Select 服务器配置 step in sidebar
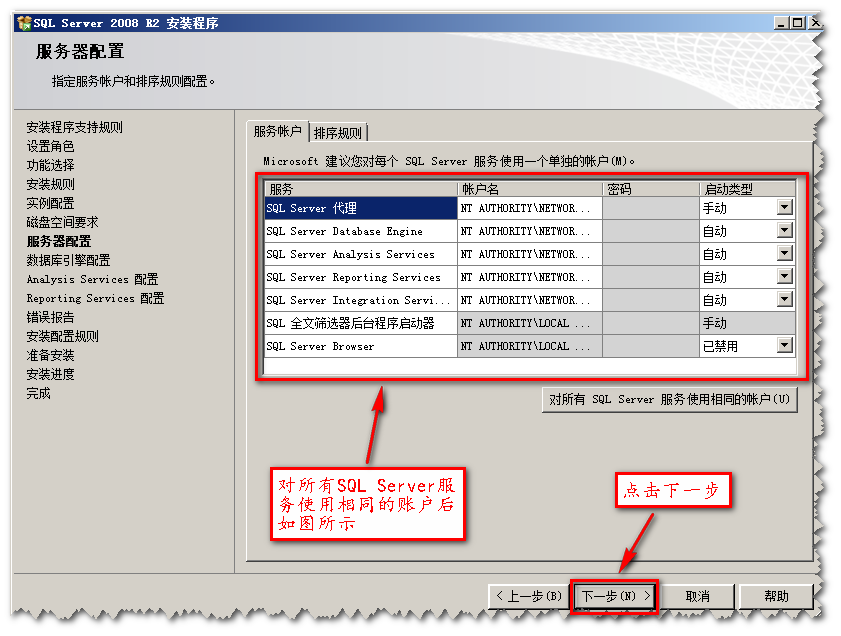Image resolution: width=841 pixels, height=636 pixels. point(59,241)
